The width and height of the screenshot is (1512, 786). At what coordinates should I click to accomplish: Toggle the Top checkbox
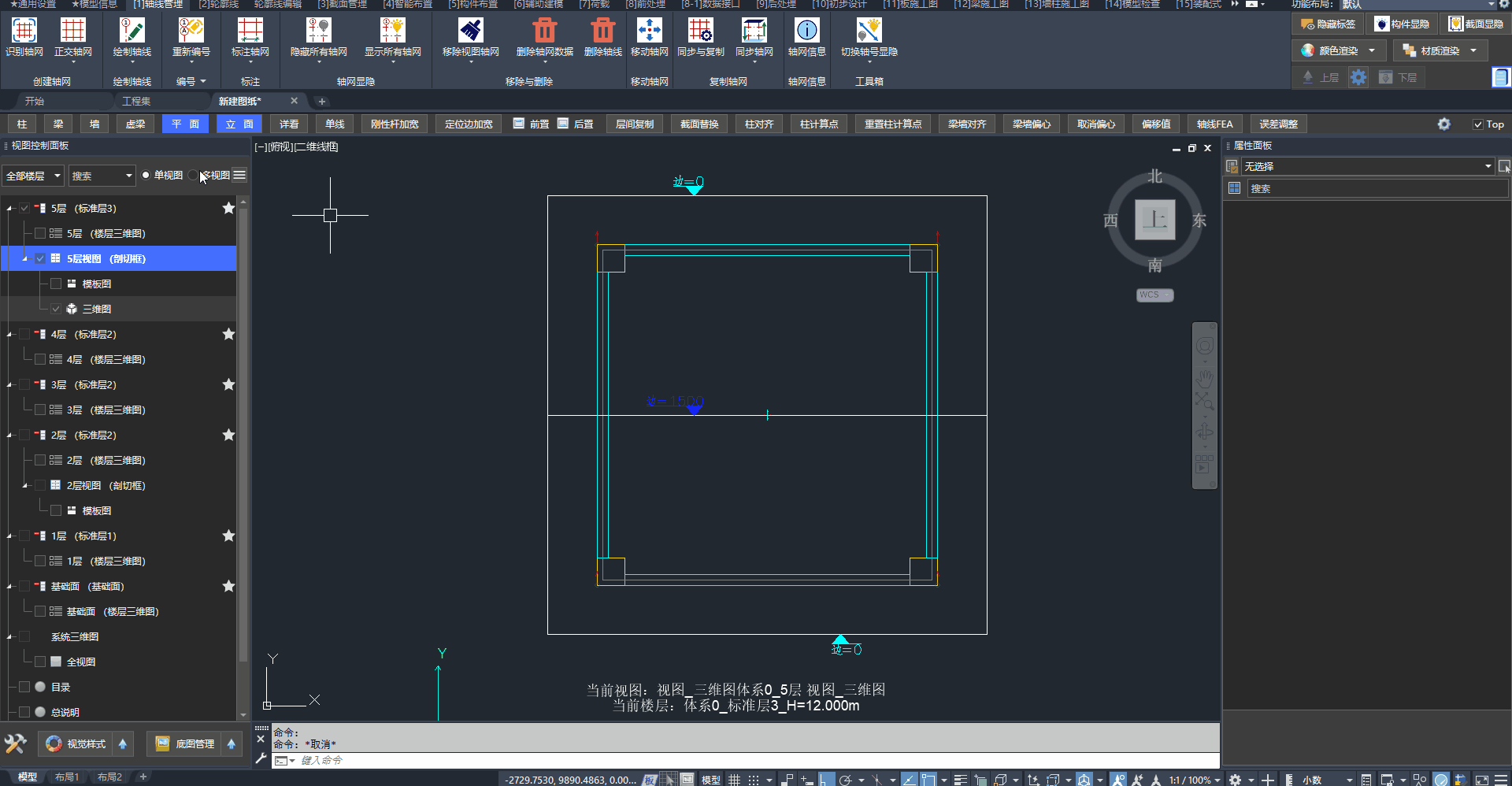(1478, 124)
